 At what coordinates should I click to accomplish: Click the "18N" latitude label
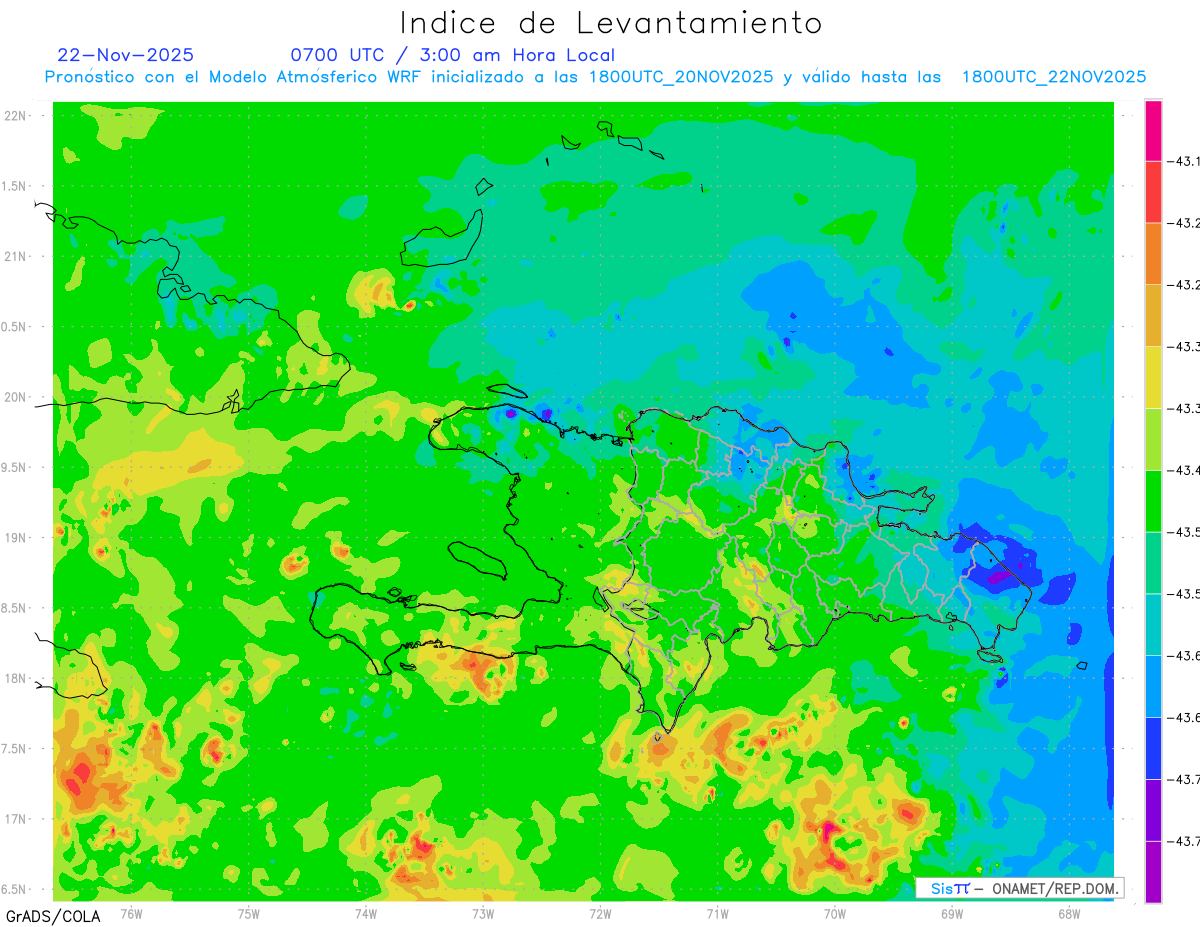pyautogui.click(x=16, y=678)
